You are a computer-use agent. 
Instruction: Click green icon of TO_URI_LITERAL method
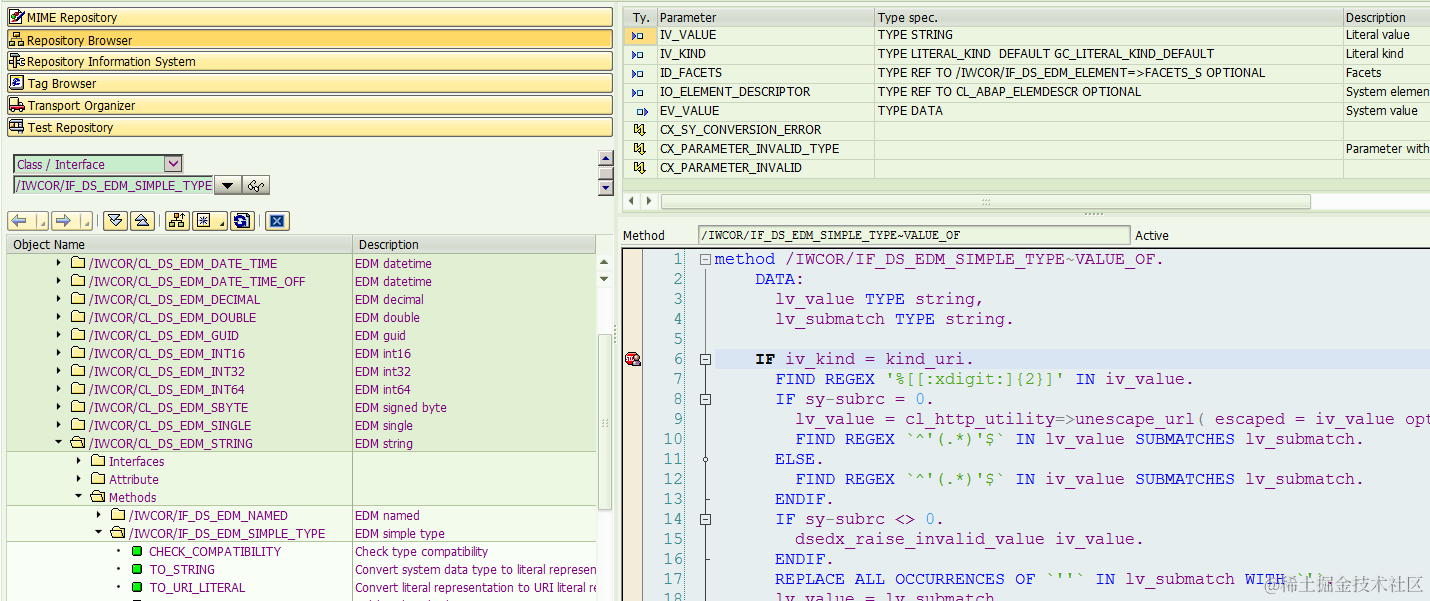(x=137, y=588)
